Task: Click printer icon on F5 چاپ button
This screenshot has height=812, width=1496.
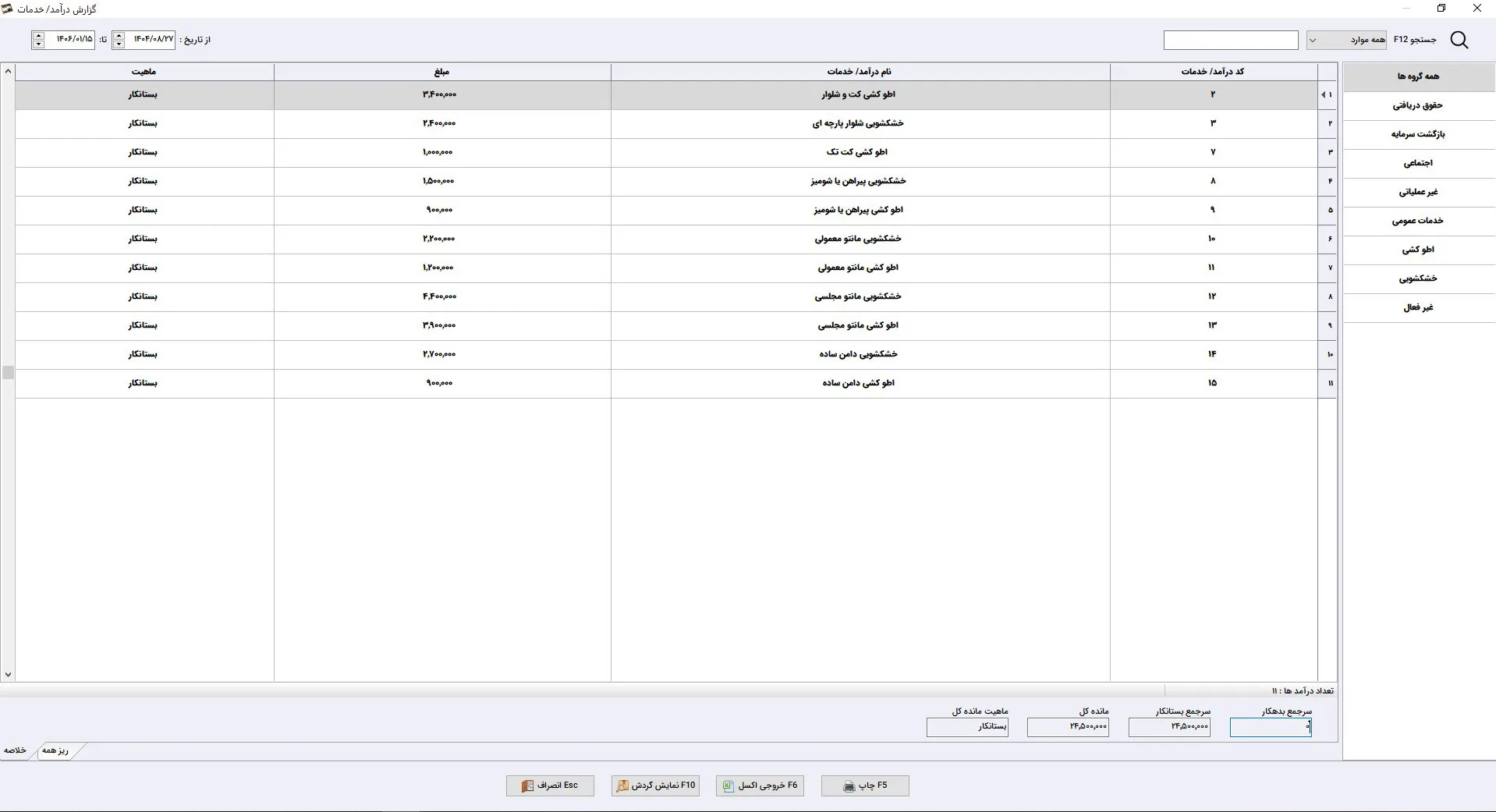Action: click(849, 786)
